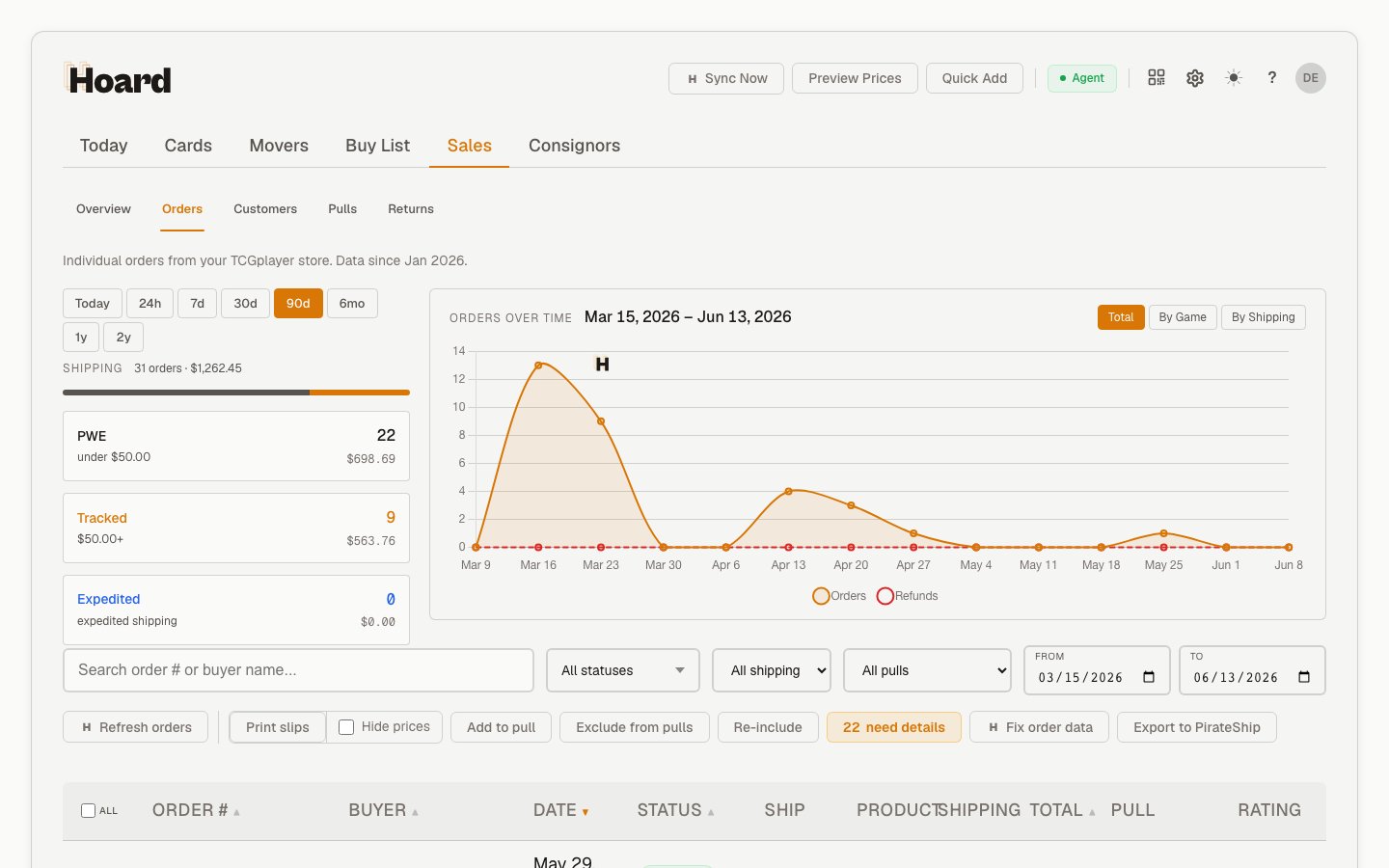Viewport: 1389px width, 868px height.
Task: Select the Orders sub-tab
Action: 182,209
